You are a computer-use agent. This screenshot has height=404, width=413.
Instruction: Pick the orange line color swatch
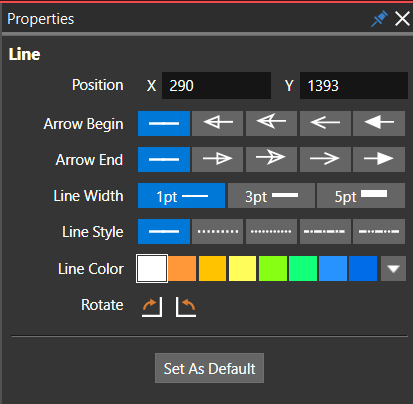pyautogui.click(x=182, y=268)
